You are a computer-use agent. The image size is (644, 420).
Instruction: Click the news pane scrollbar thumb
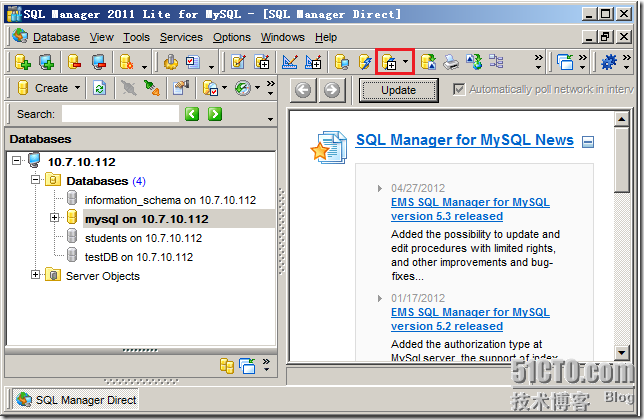622,159
